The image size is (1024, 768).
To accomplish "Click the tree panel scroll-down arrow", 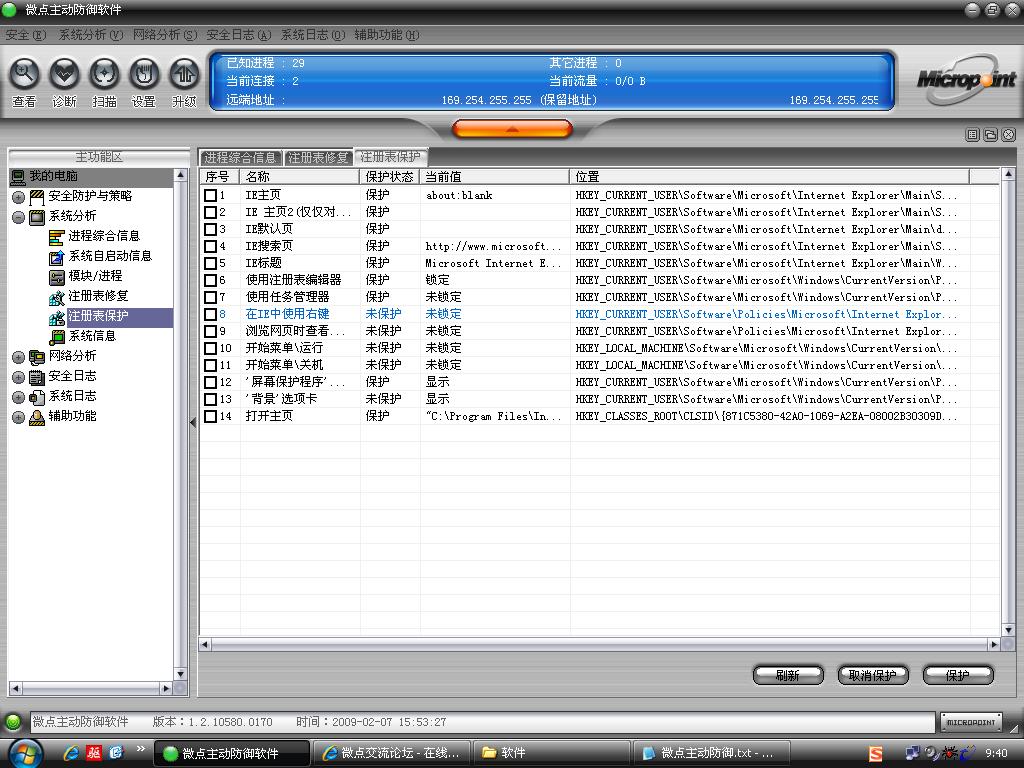I will tap(180, 674).
